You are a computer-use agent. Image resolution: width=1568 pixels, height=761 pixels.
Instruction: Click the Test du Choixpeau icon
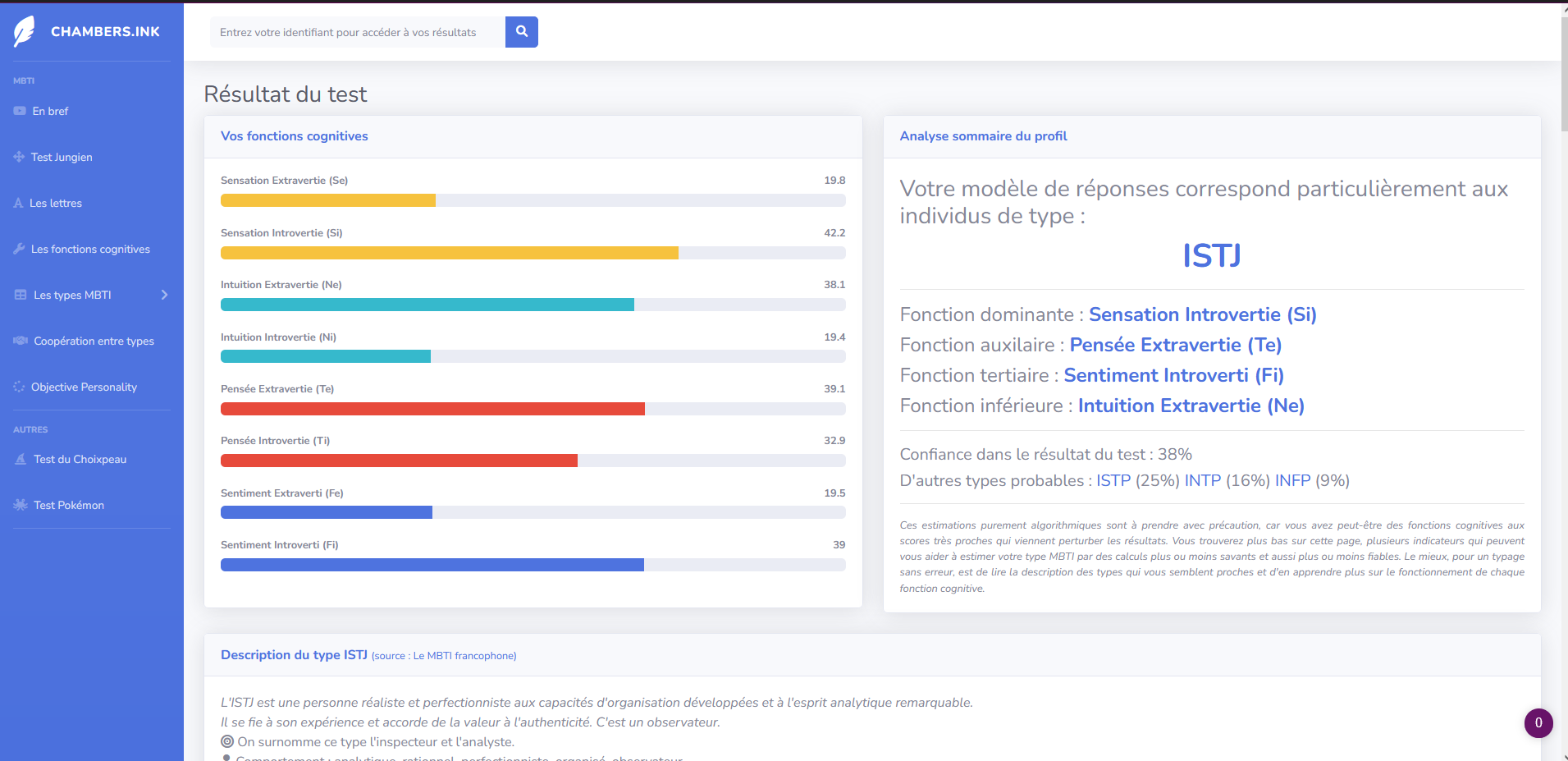click(21, 459)
